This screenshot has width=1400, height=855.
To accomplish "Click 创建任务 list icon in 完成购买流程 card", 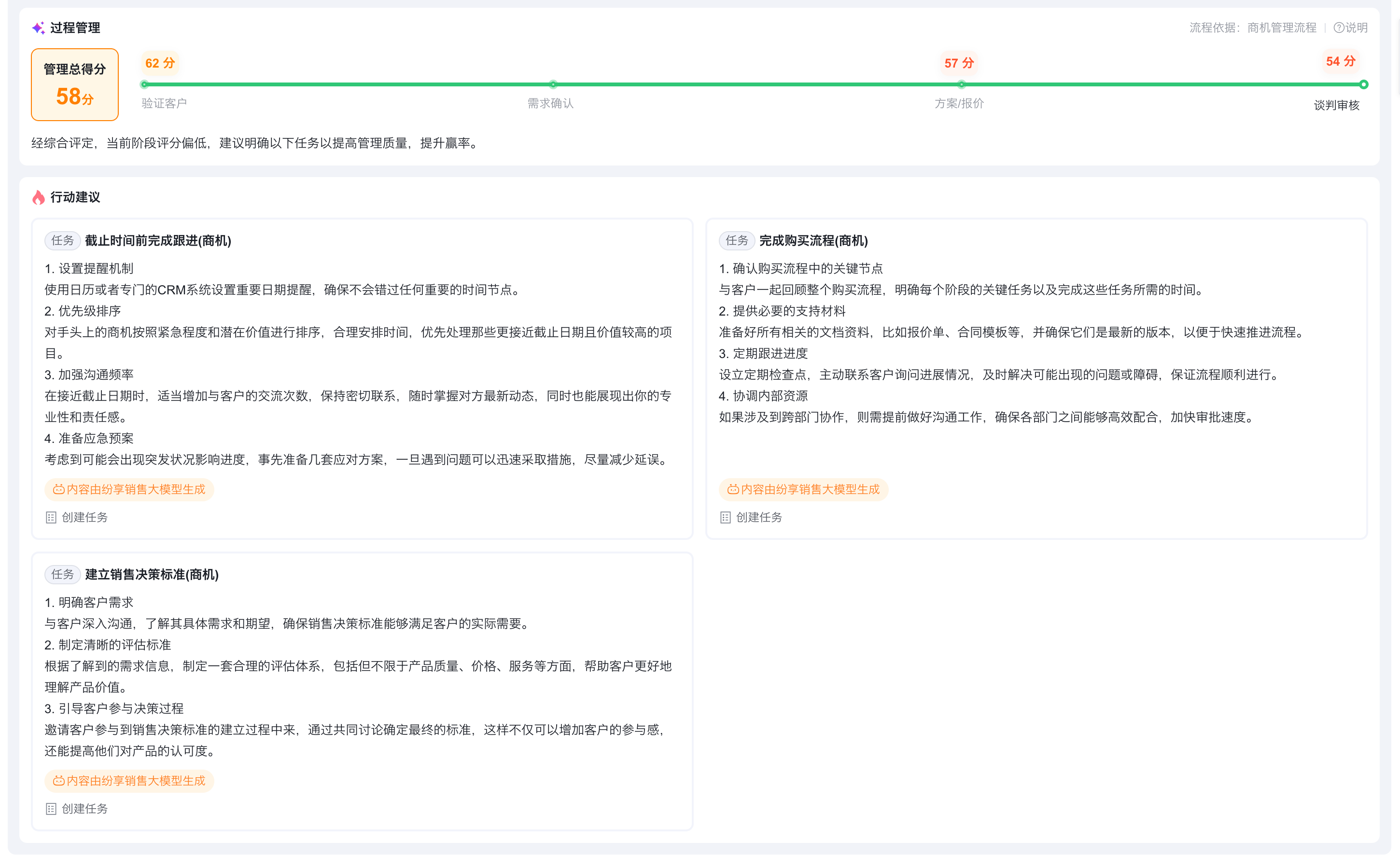I will point(725,517).
